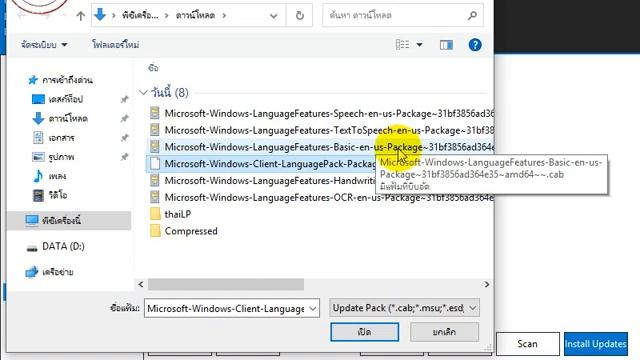Click the cab icon of TextToSpeech file
The image size is (640, 360).
(x=155, y=130)
